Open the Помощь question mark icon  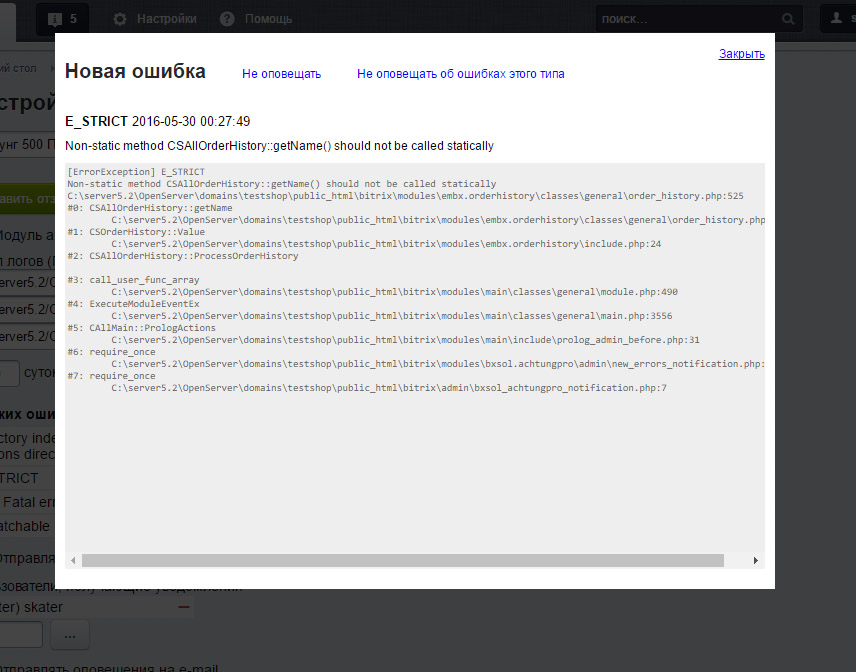227,19
